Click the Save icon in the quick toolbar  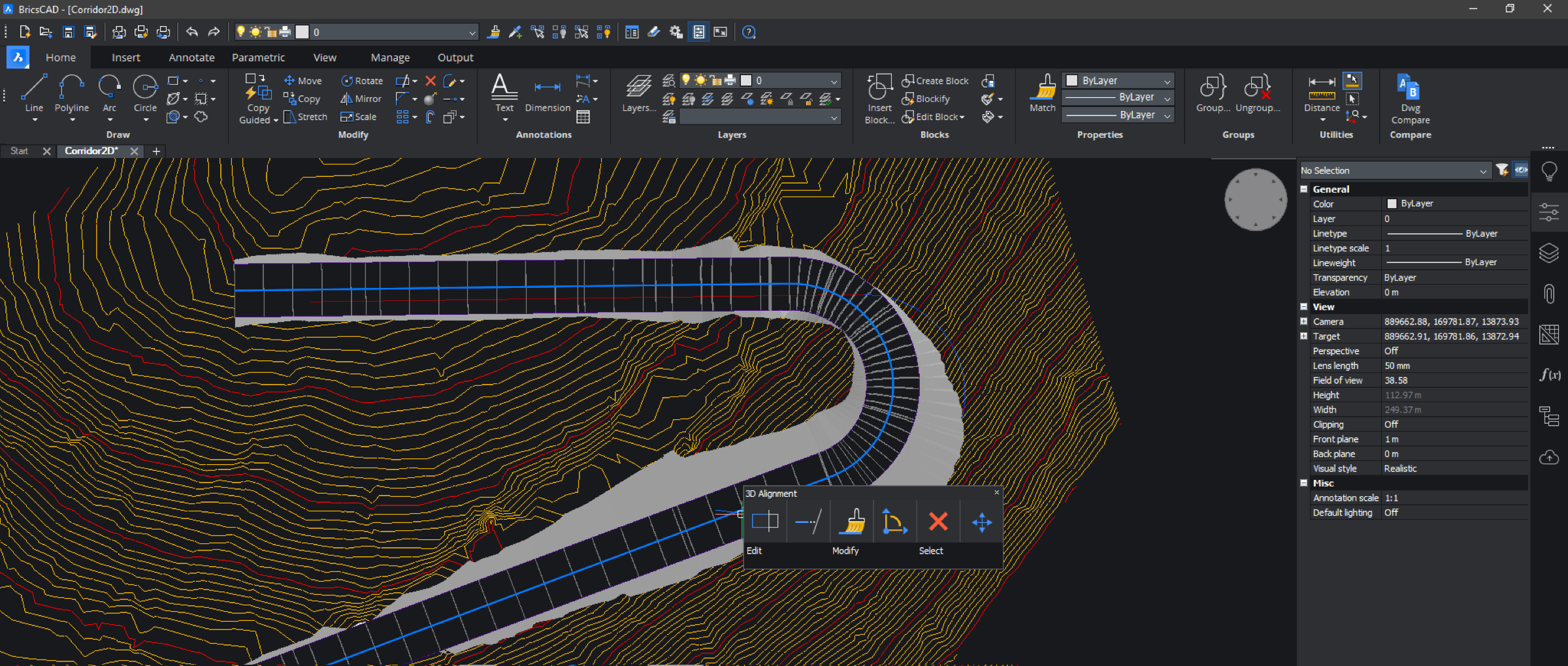pyautogui.click(x=68, y=32)
